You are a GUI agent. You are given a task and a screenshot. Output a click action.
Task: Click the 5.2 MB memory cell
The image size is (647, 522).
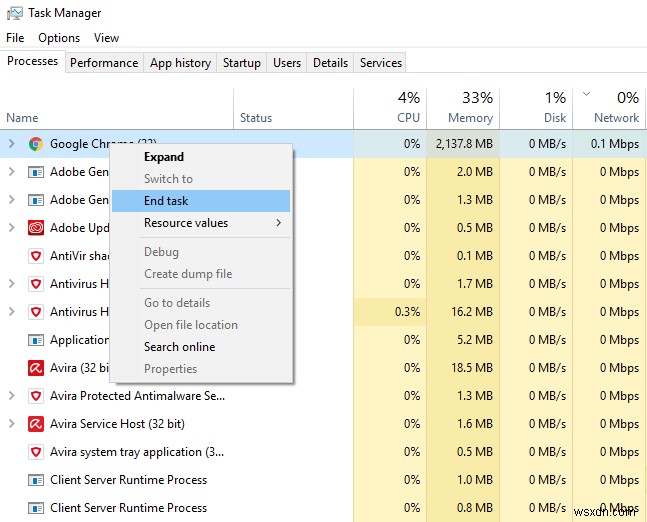463,340
